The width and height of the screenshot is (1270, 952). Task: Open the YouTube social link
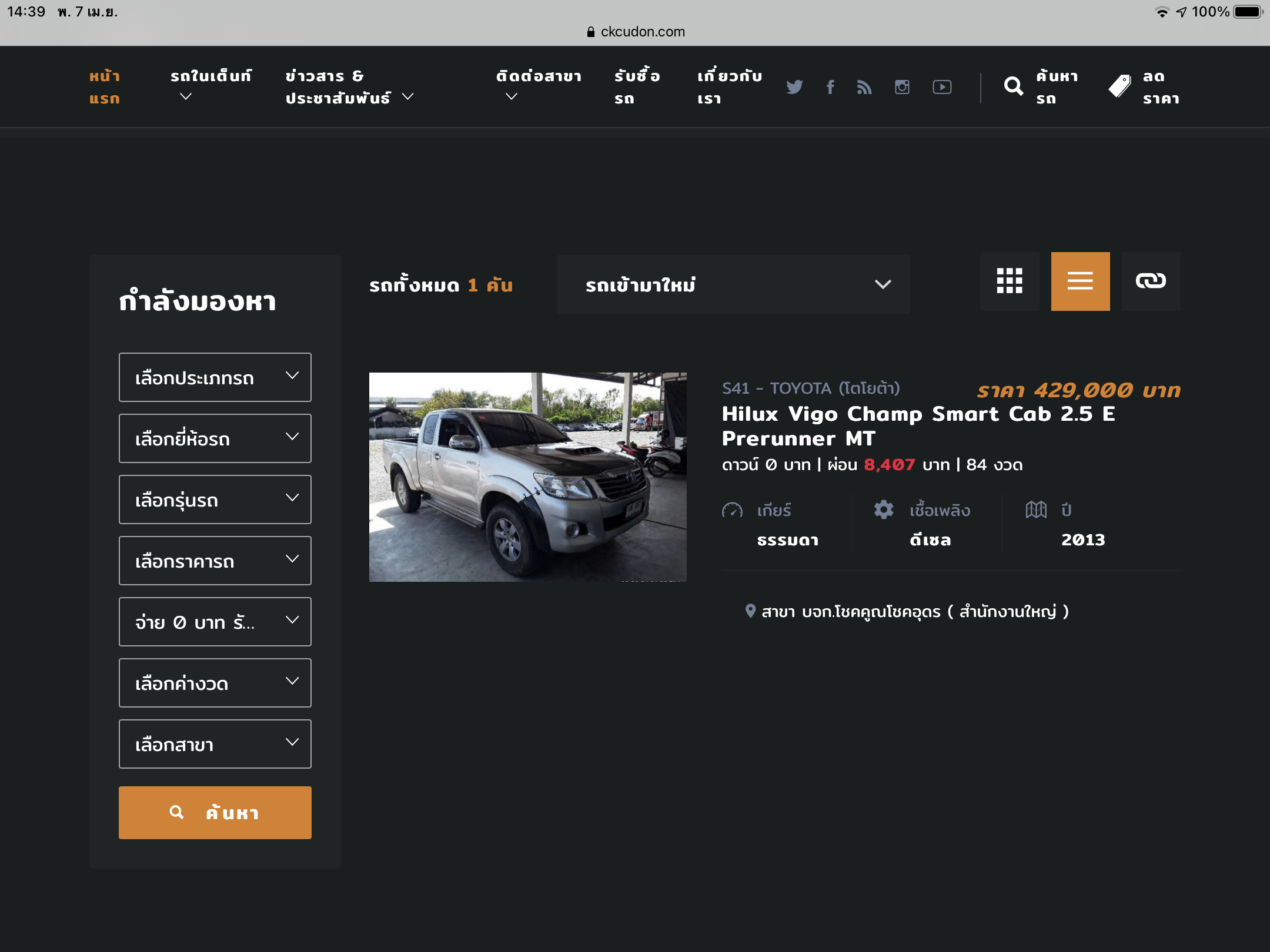(x=942, y=87)
